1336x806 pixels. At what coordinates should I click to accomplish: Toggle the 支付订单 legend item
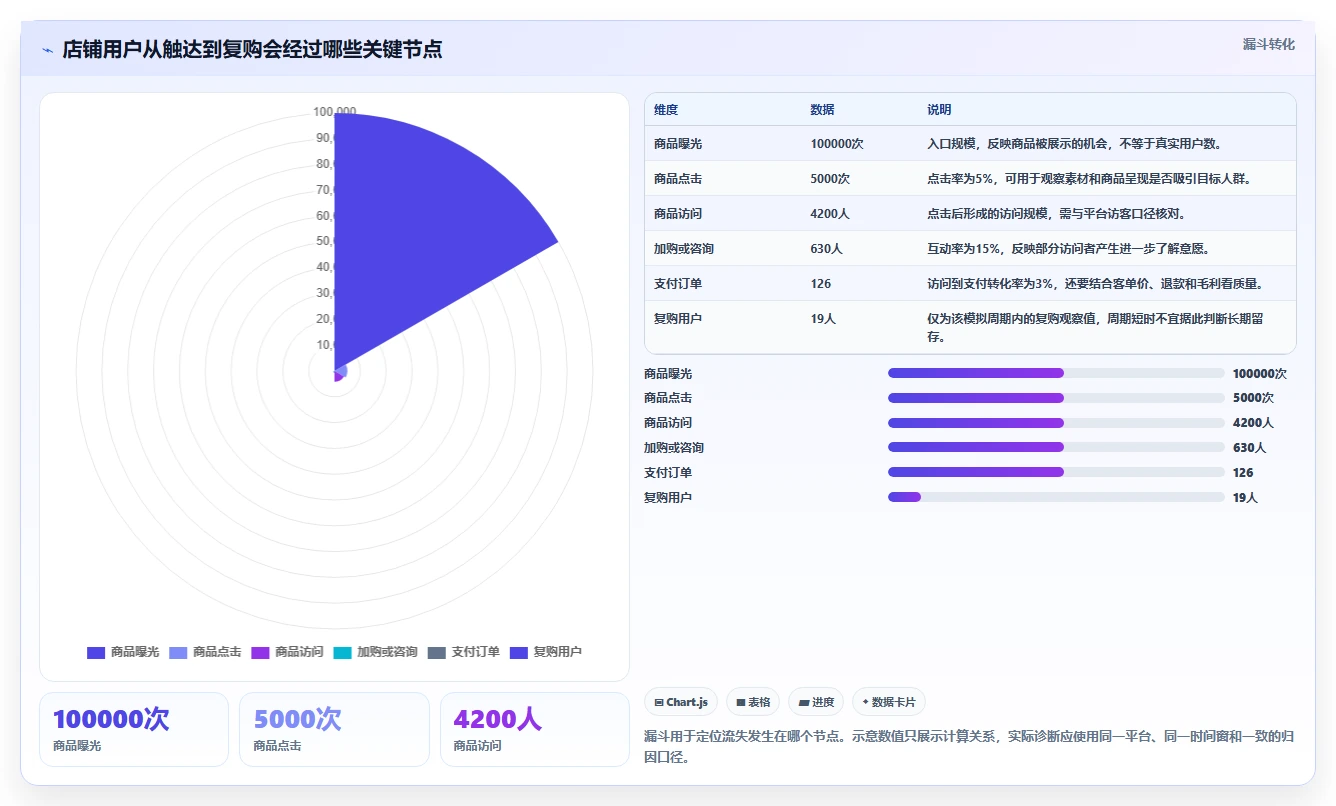[463, 652]
